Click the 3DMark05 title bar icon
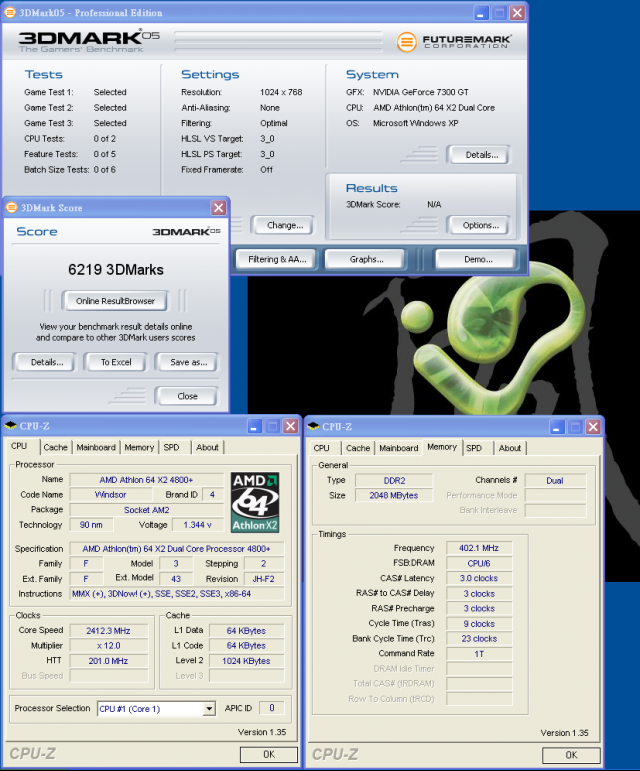Screen dimensions: 640x771 point(10,12)
